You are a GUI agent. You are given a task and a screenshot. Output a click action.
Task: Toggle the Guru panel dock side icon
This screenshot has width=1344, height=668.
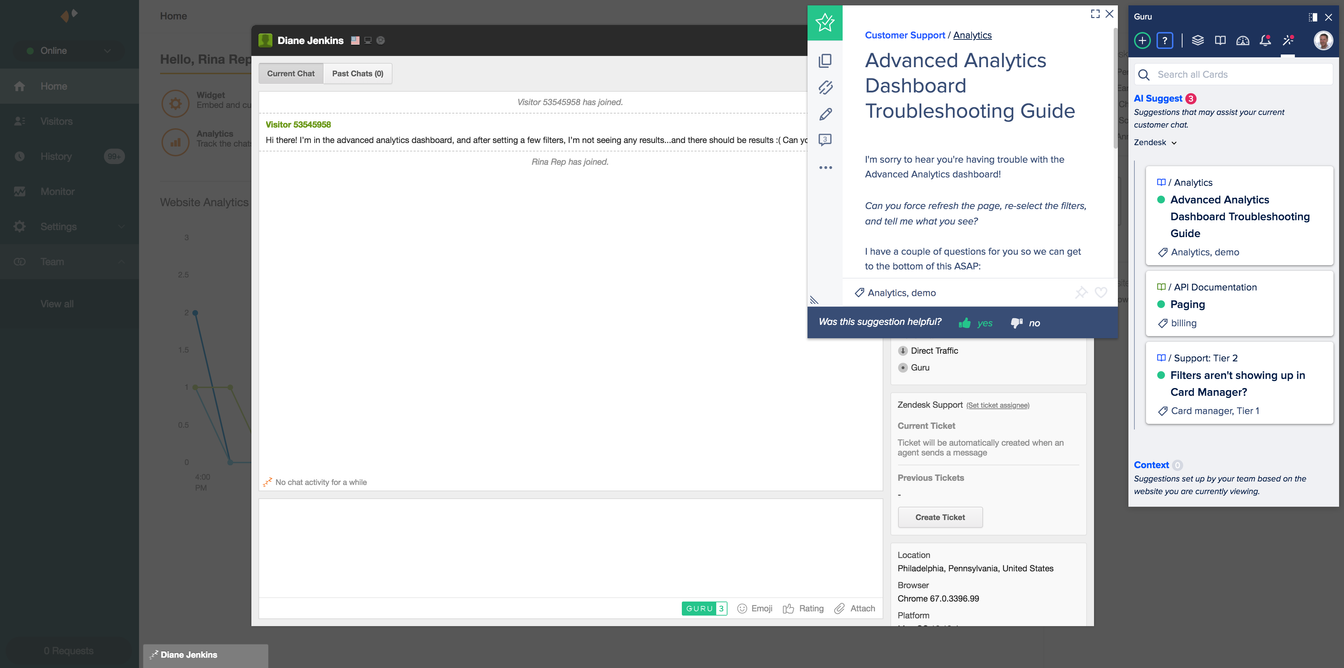pos(1313,17)
